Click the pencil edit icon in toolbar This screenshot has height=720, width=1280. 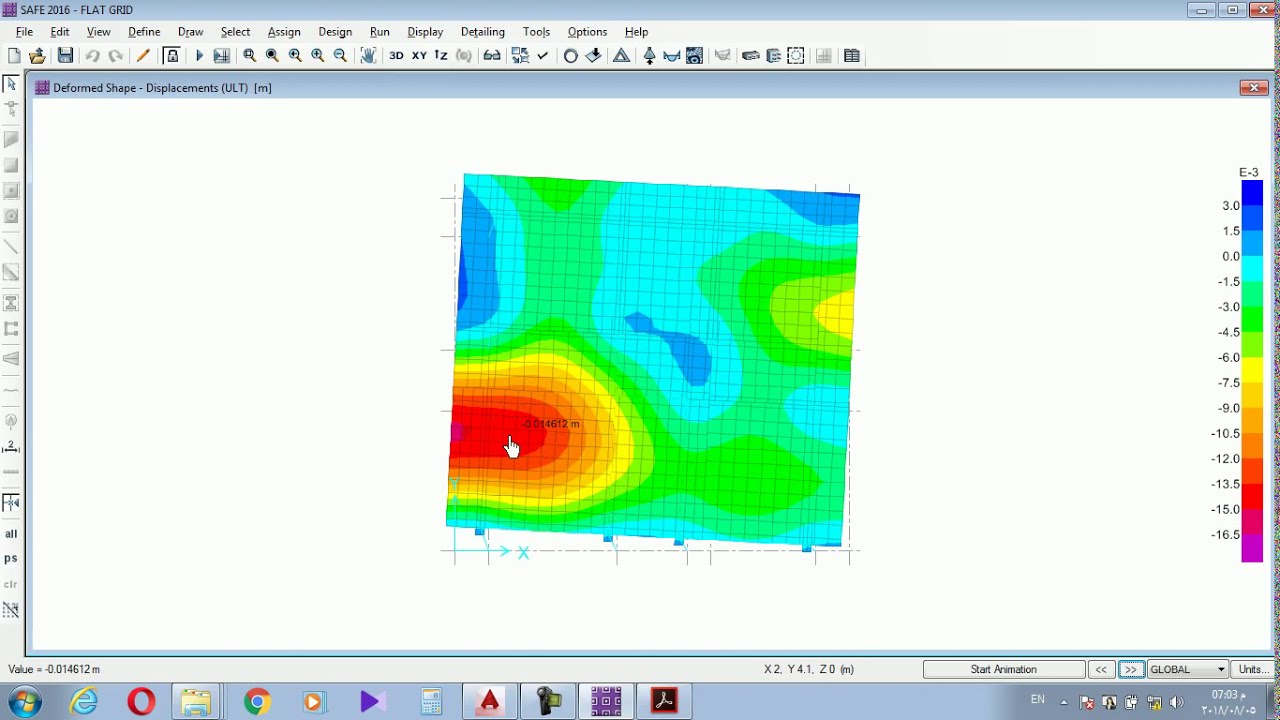tap(143, 56)
